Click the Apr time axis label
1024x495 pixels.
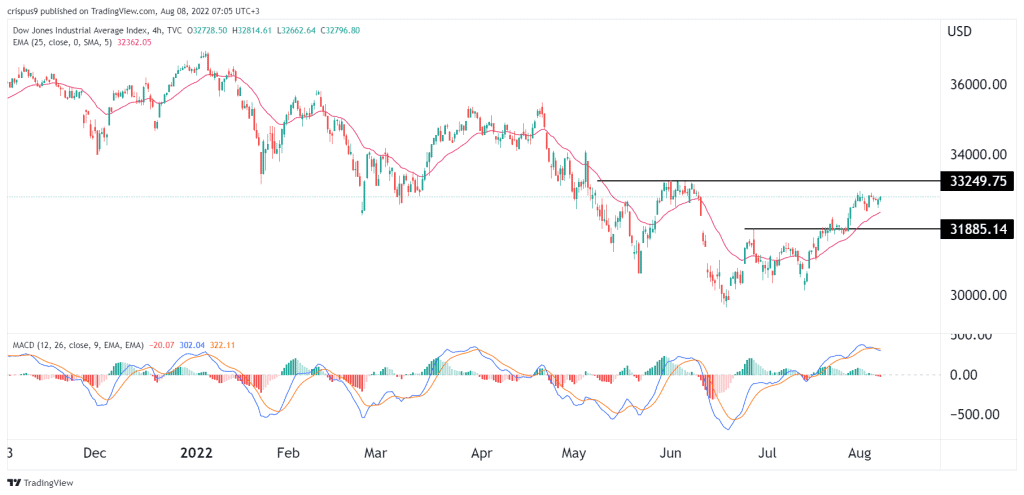481,453
